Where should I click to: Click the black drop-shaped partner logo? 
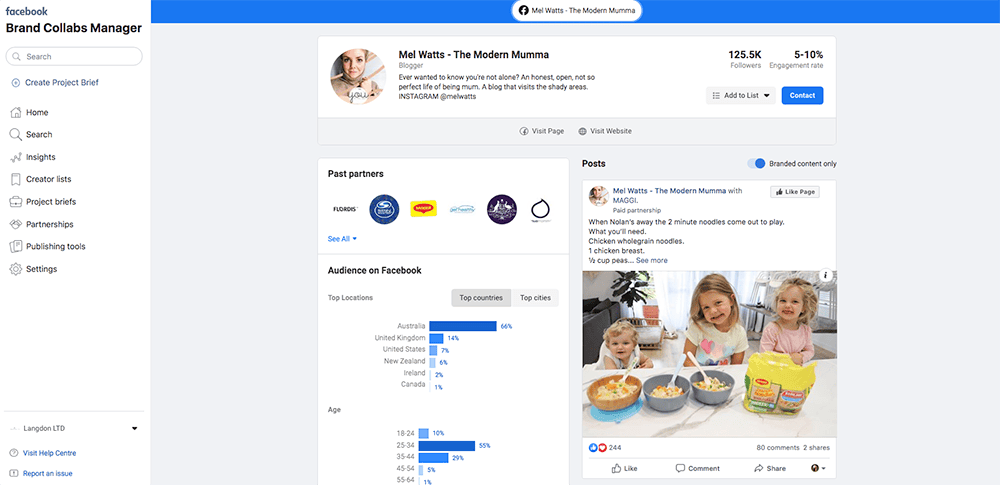[x=540, y=211]
